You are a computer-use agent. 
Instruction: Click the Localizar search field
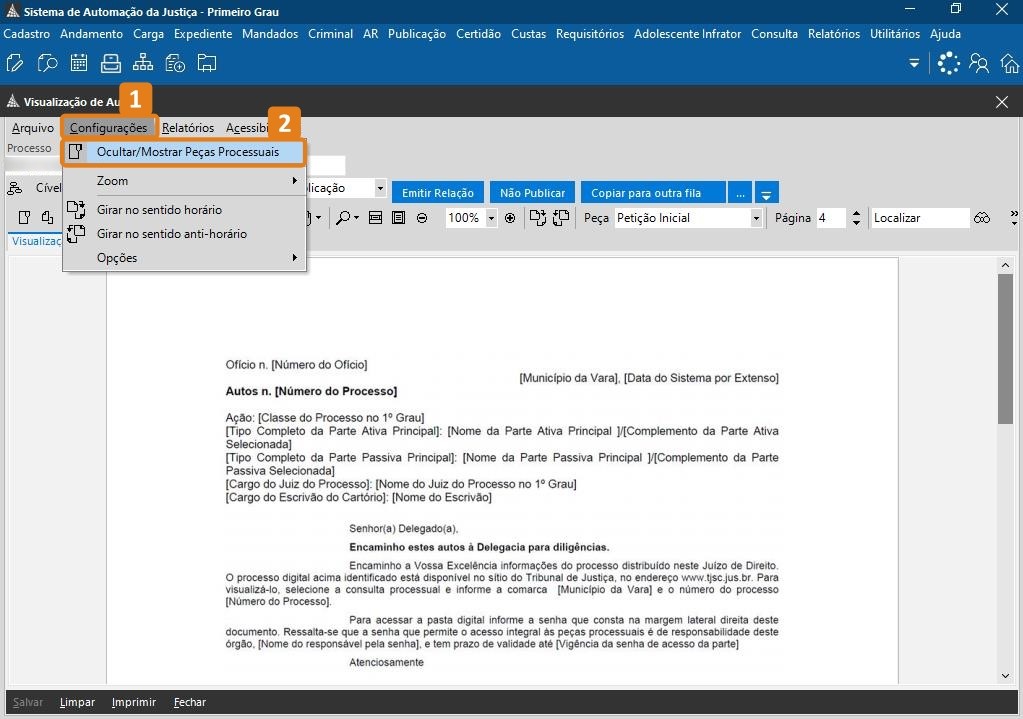coord(920,218)
